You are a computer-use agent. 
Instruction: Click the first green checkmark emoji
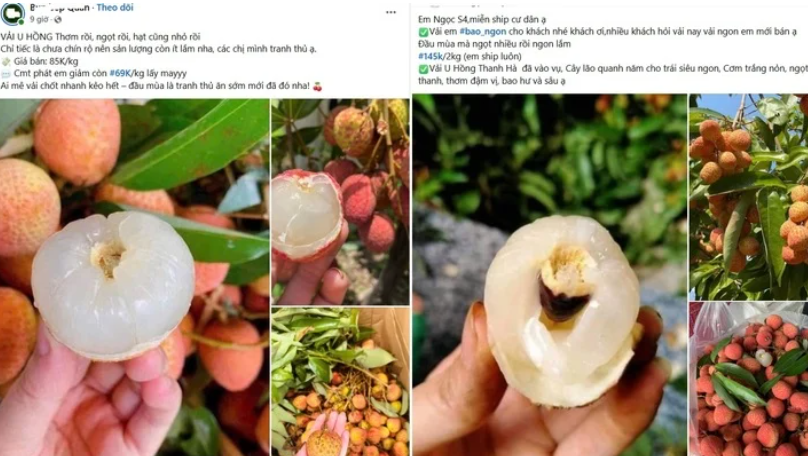pyautogui.click(x=423, y=32)
